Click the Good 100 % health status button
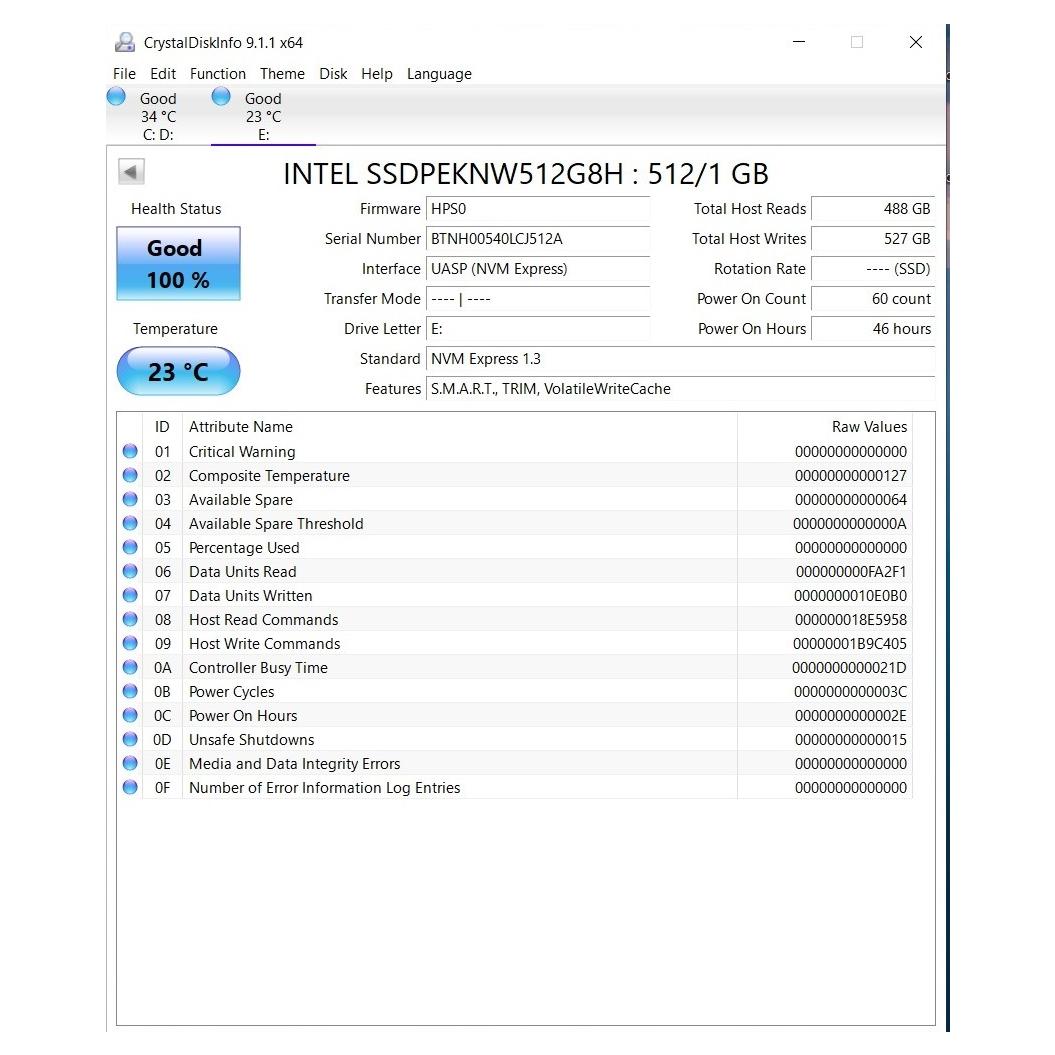Screen dimensions: 1055x1055 pos(178,264)
